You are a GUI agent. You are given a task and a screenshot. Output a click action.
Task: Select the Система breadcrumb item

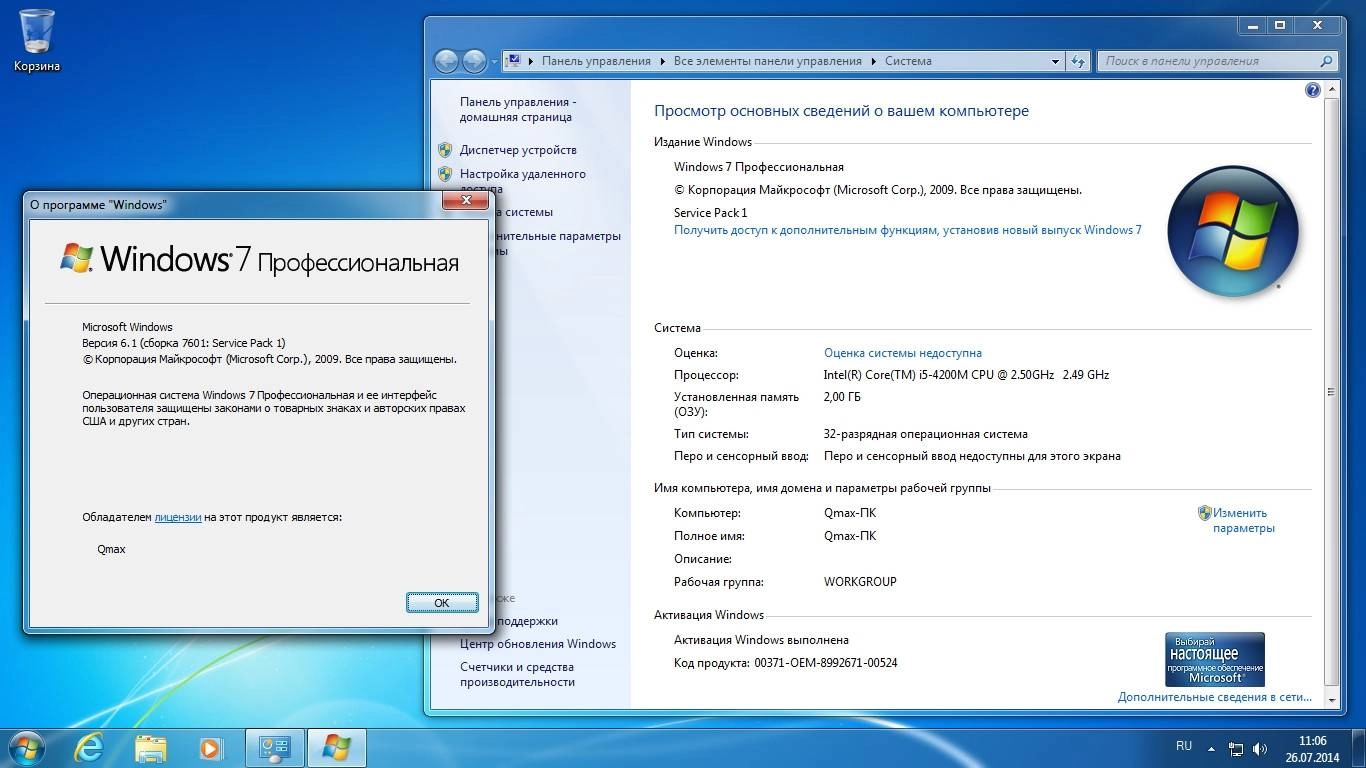(908, 61)
